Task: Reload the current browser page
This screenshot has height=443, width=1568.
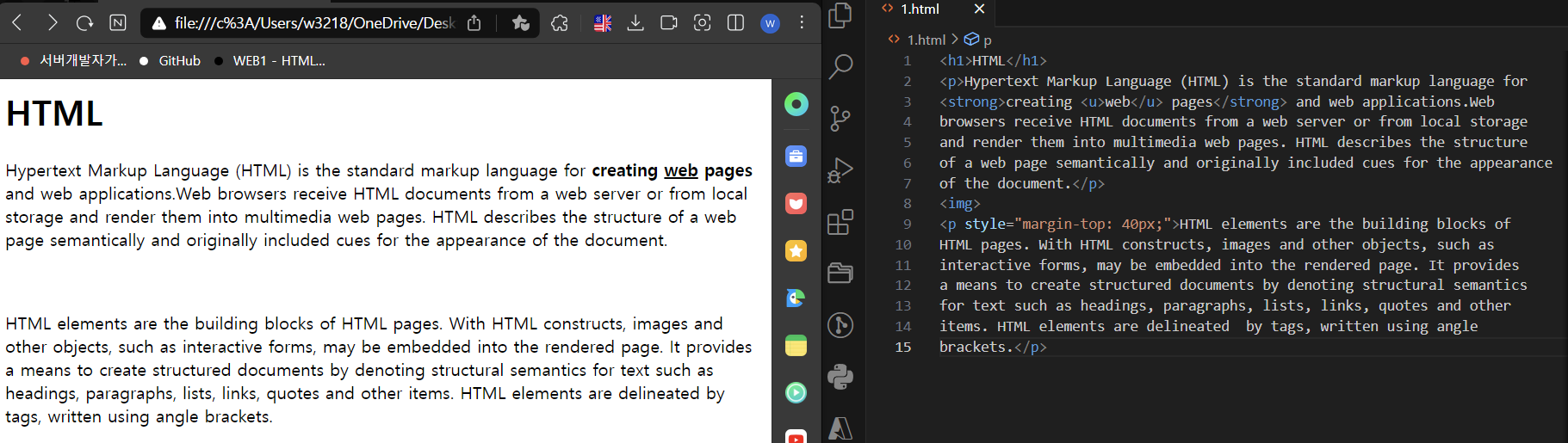Action: coord(84,22)
